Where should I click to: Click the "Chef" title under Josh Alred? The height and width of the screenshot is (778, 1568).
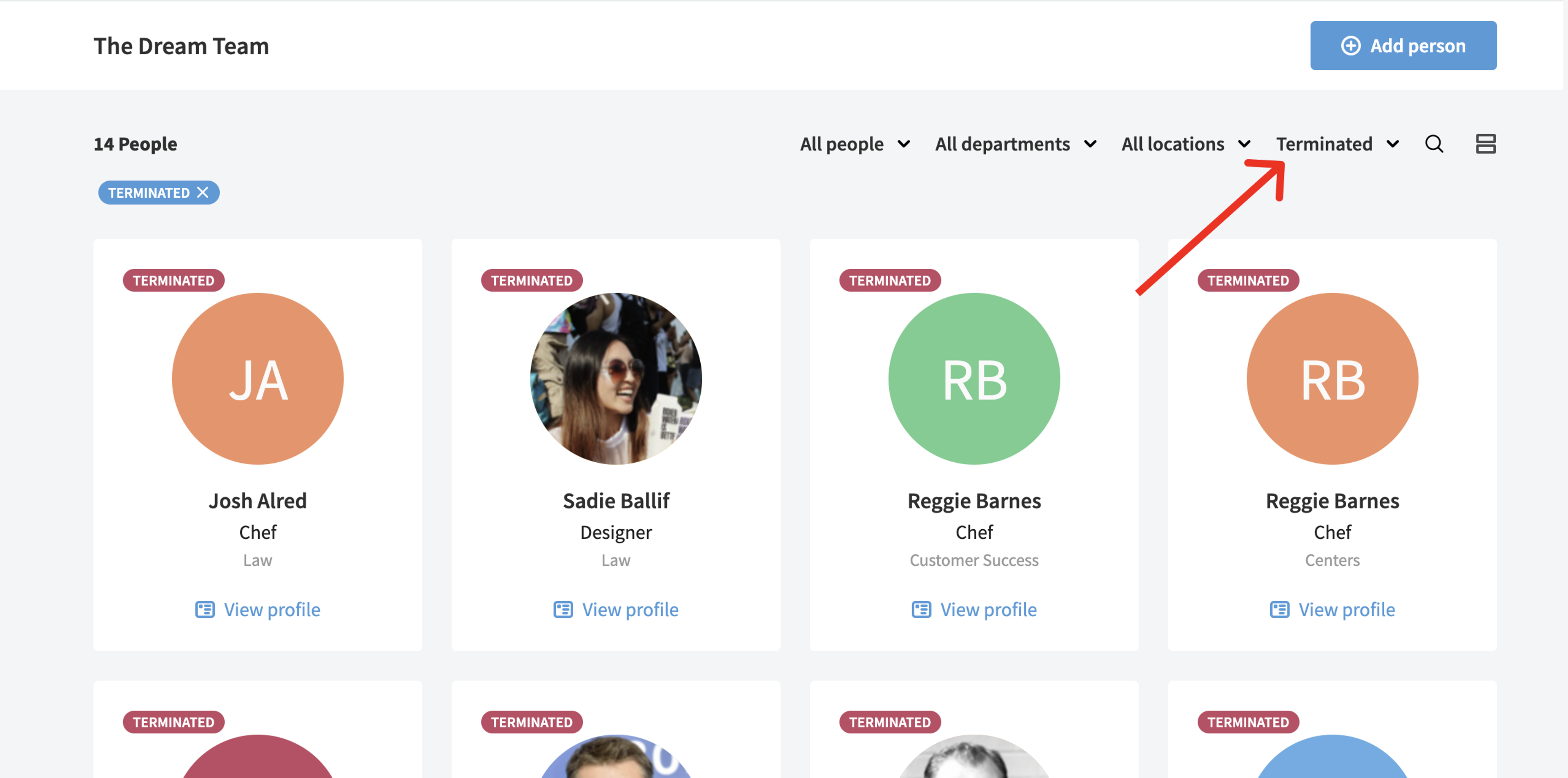point(258,532)
